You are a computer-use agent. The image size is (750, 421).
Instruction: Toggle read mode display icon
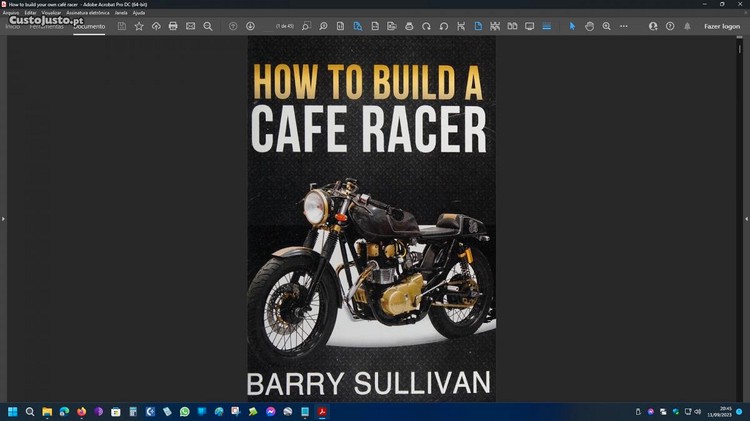[x=529, y=26]
